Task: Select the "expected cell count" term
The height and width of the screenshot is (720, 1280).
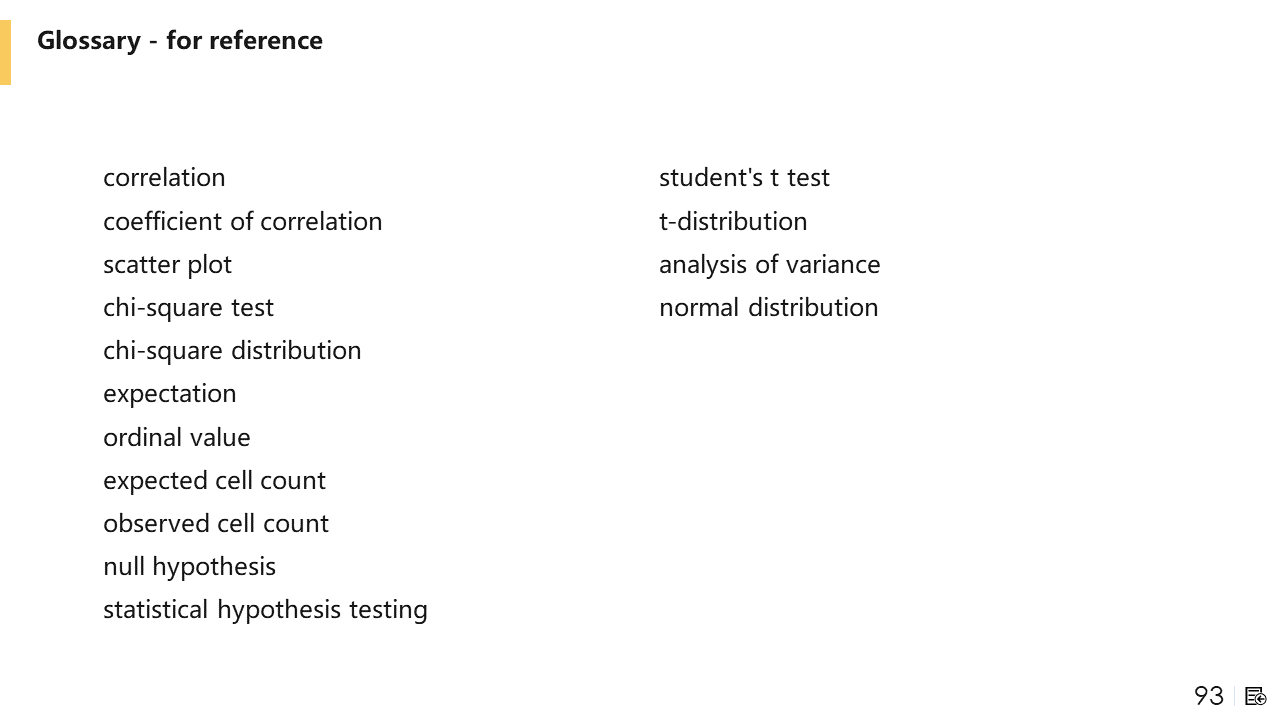Action: click(x=214, y=480)
